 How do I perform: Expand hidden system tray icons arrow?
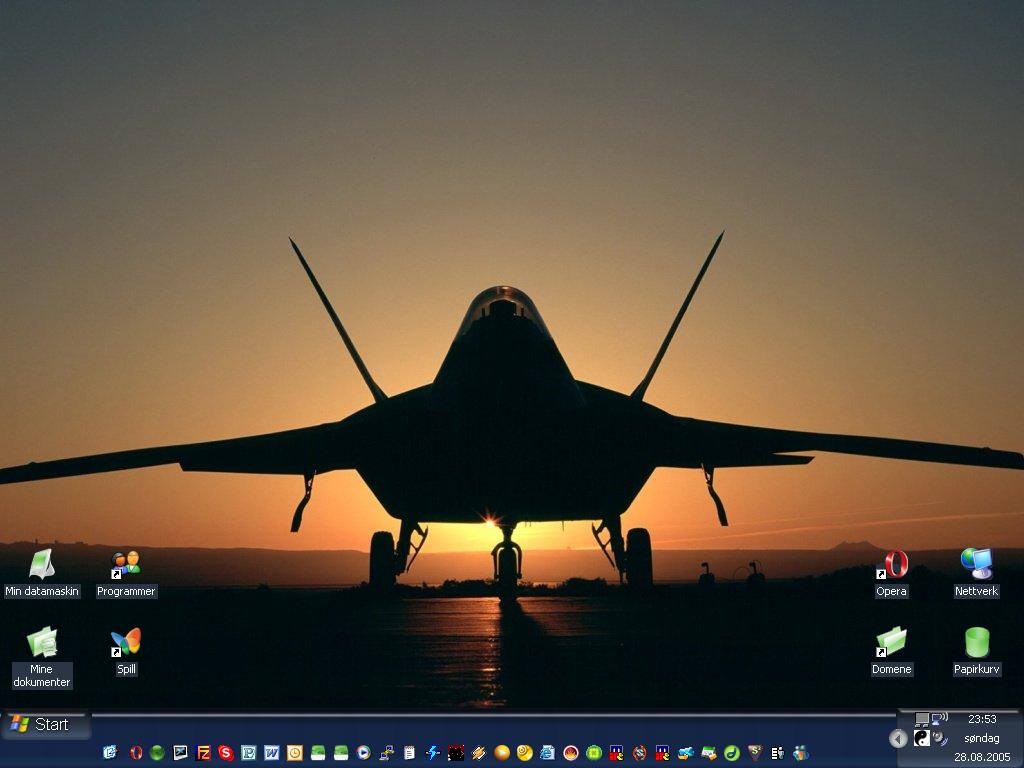click(x=898, y=738)
